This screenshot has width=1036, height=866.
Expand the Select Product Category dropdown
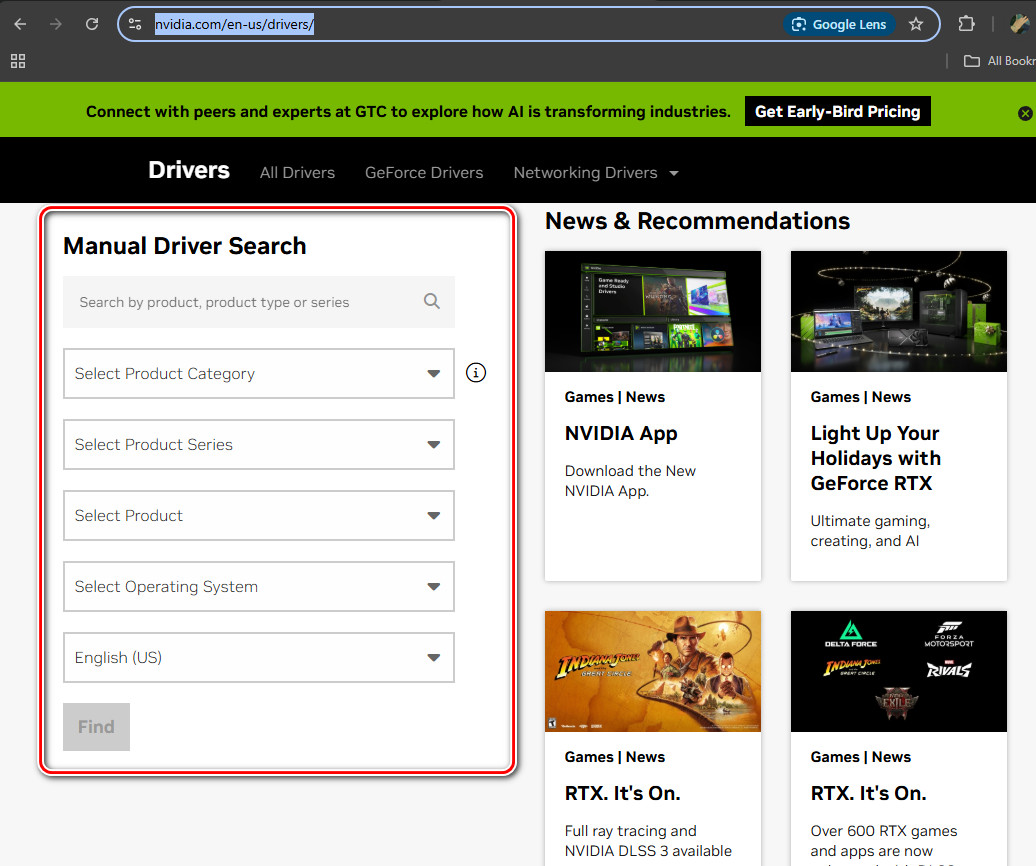point(258,373)
